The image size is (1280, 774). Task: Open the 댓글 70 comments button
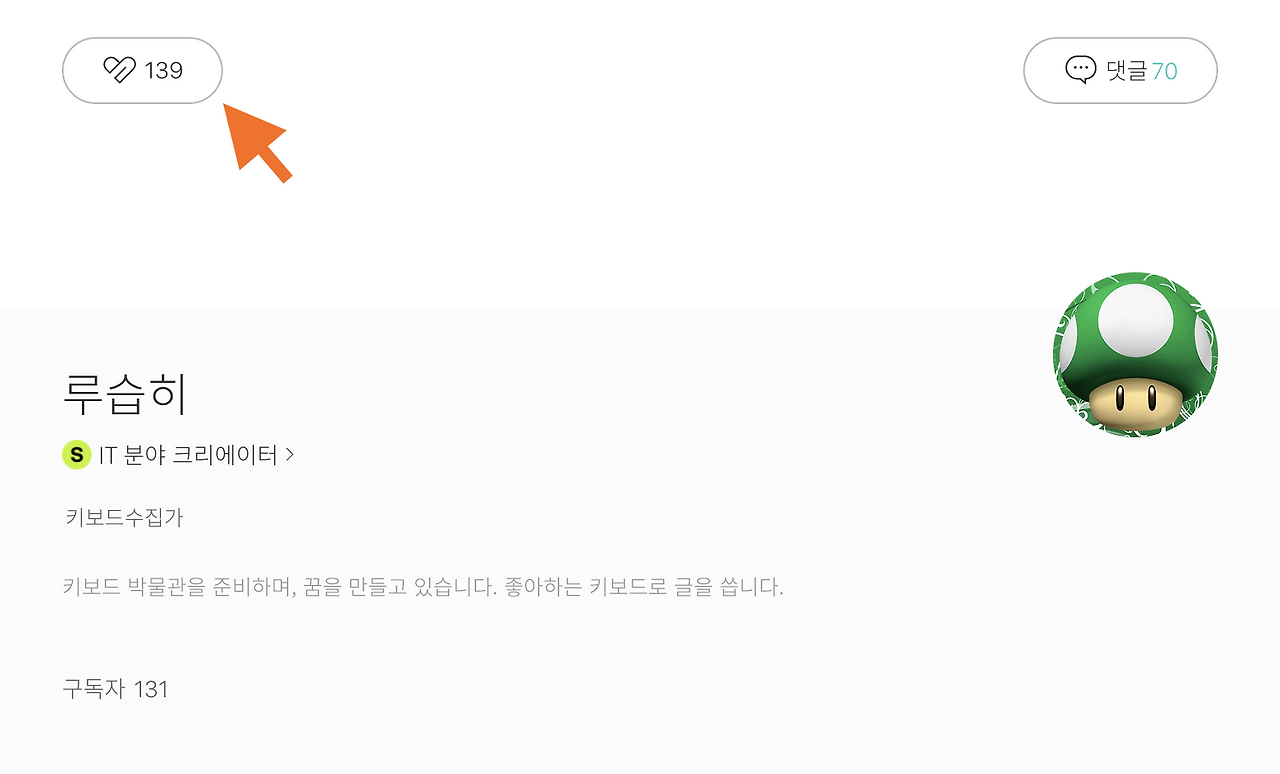pyautogui.click(x=1120, y=70)
